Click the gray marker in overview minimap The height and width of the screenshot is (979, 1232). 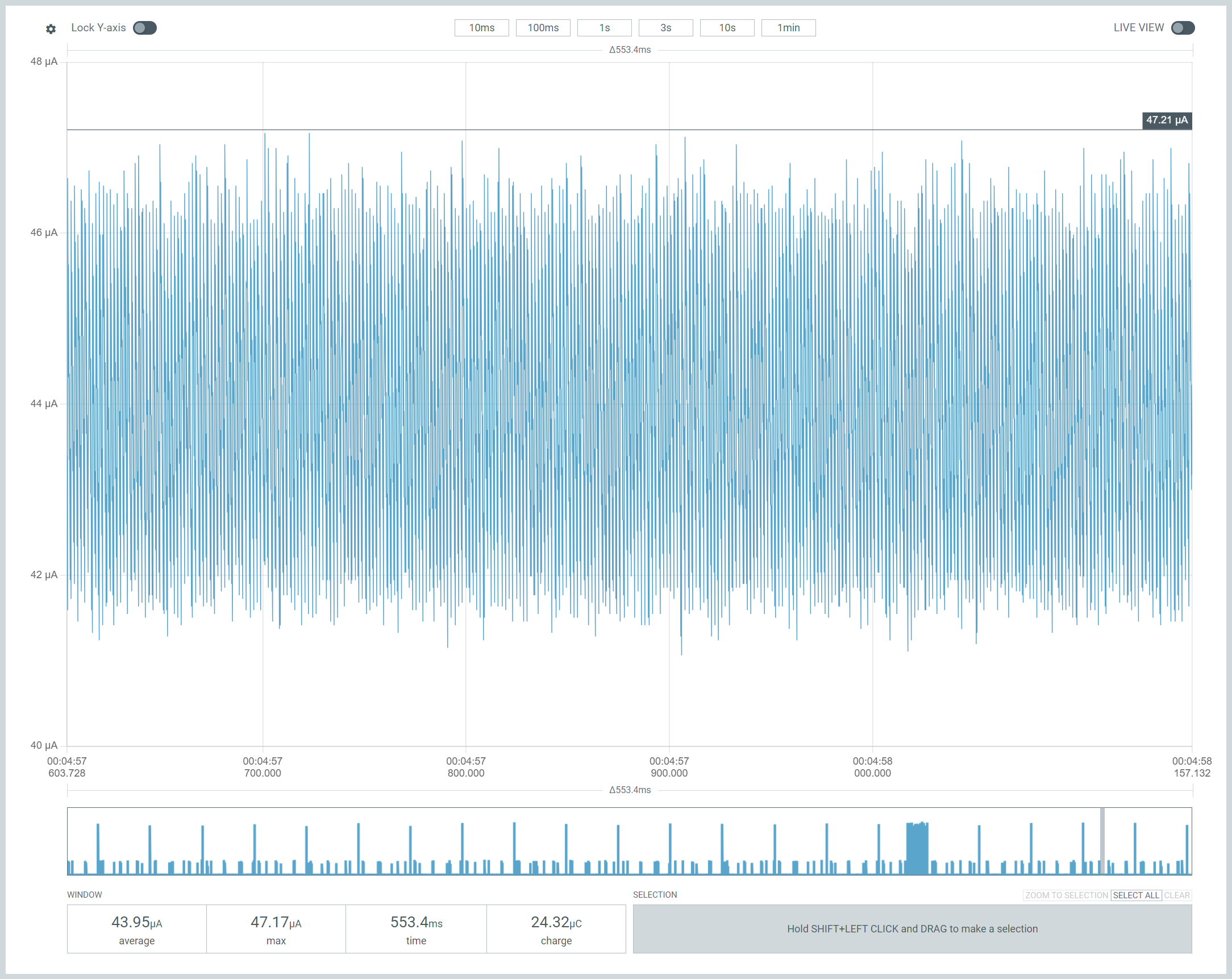tap(1102, 841)
